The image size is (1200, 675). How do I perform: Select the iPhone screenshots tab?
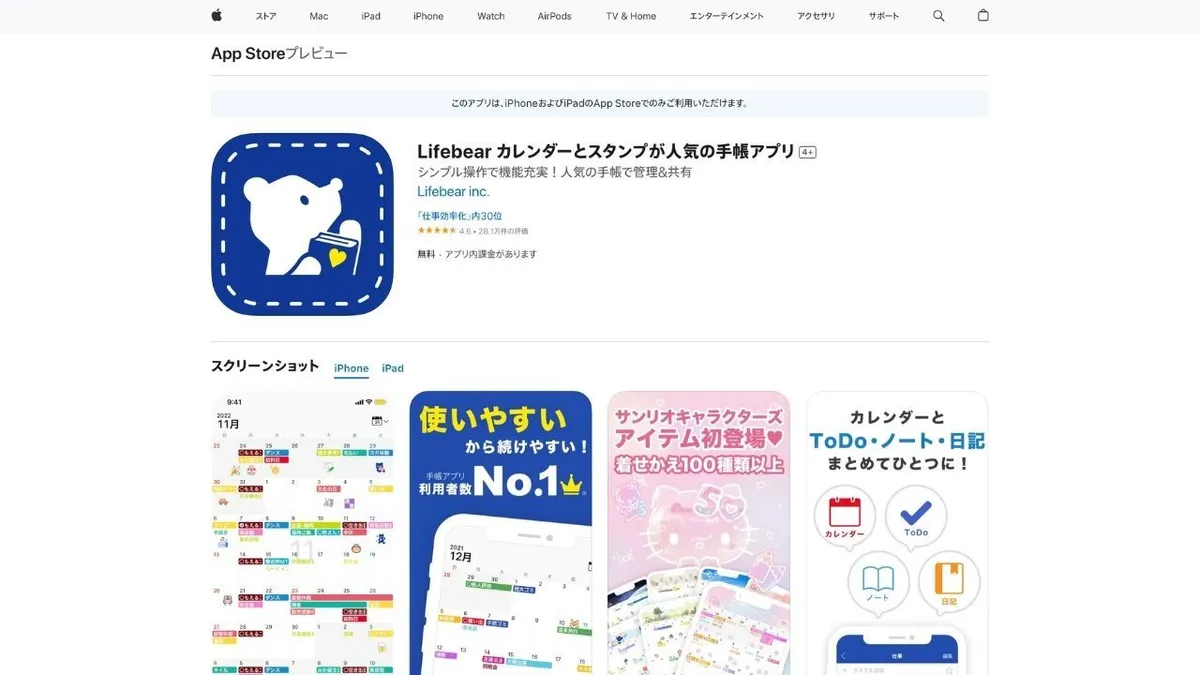tap(351, 368)
